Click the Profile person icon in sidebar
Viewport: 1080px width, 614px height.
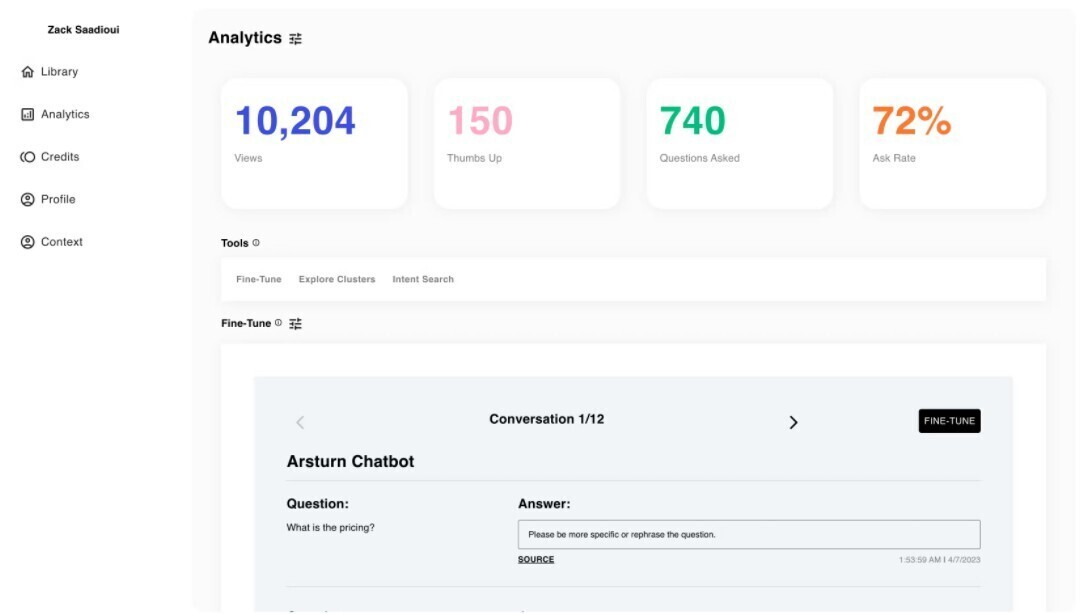28,200
